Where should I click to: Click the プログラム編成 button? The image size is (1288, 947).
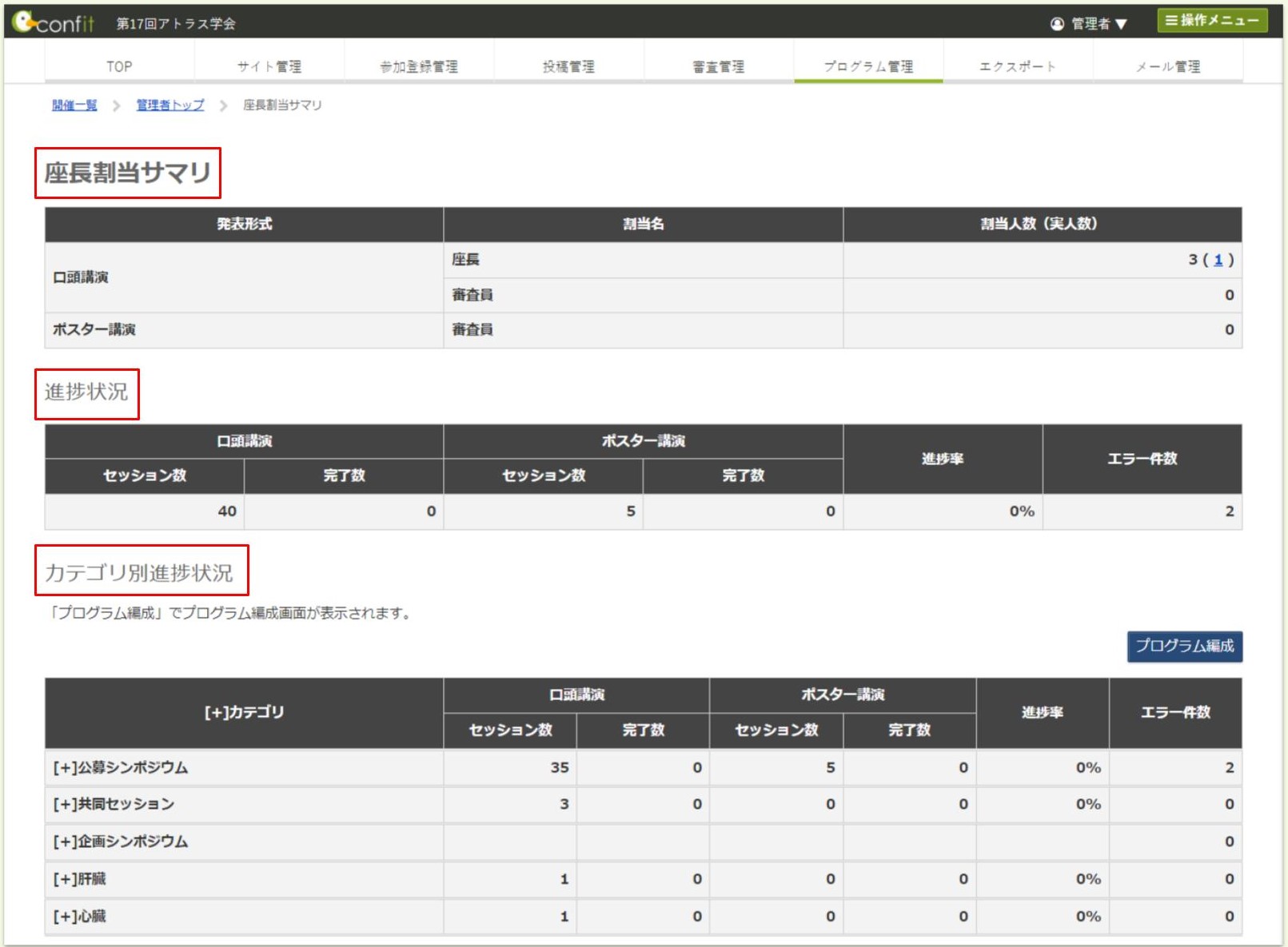point(1185,646)
